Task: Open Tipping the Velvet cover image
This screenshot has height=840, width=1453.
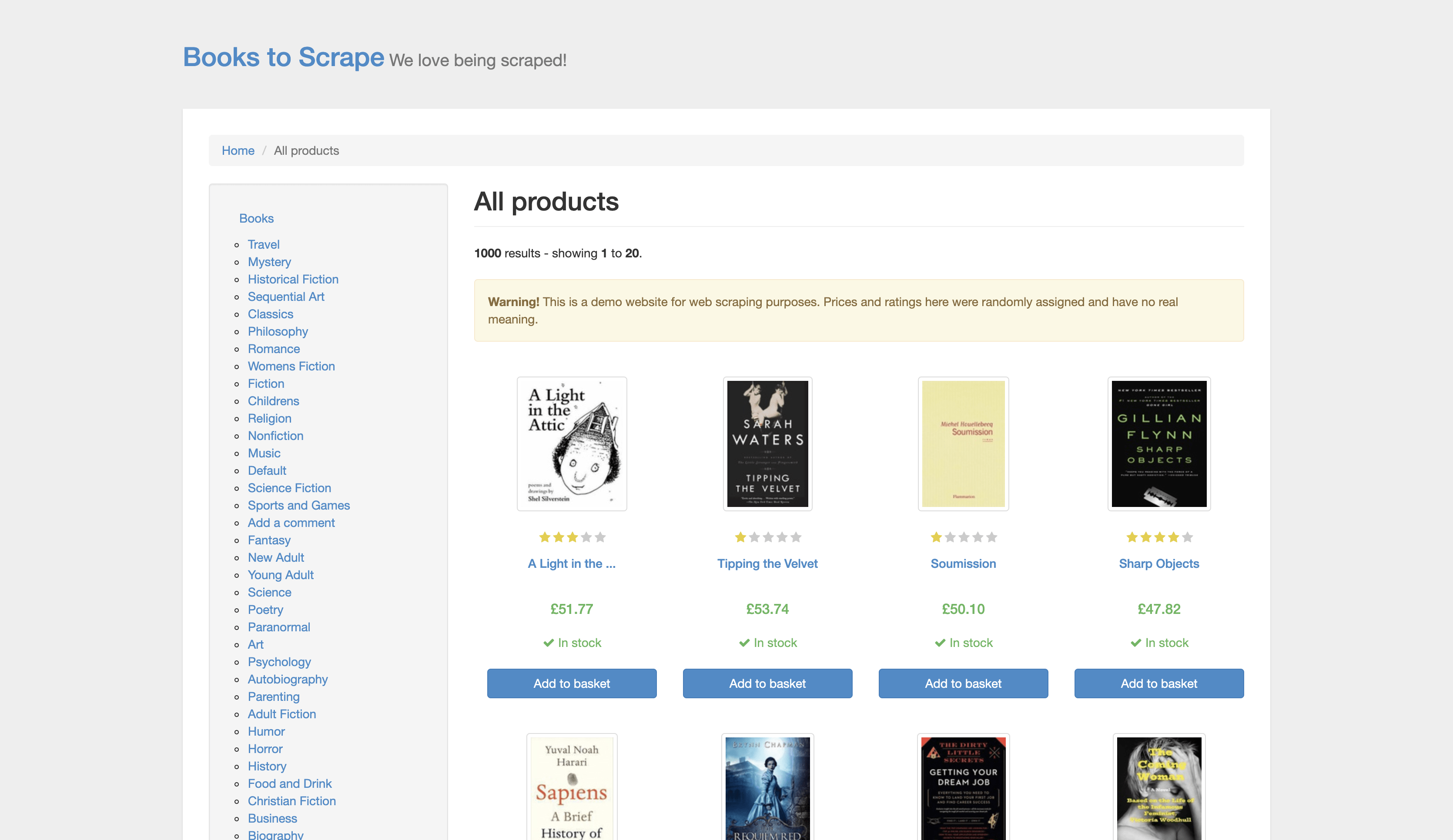Action: pyautogui.click(x=767, y=443)
